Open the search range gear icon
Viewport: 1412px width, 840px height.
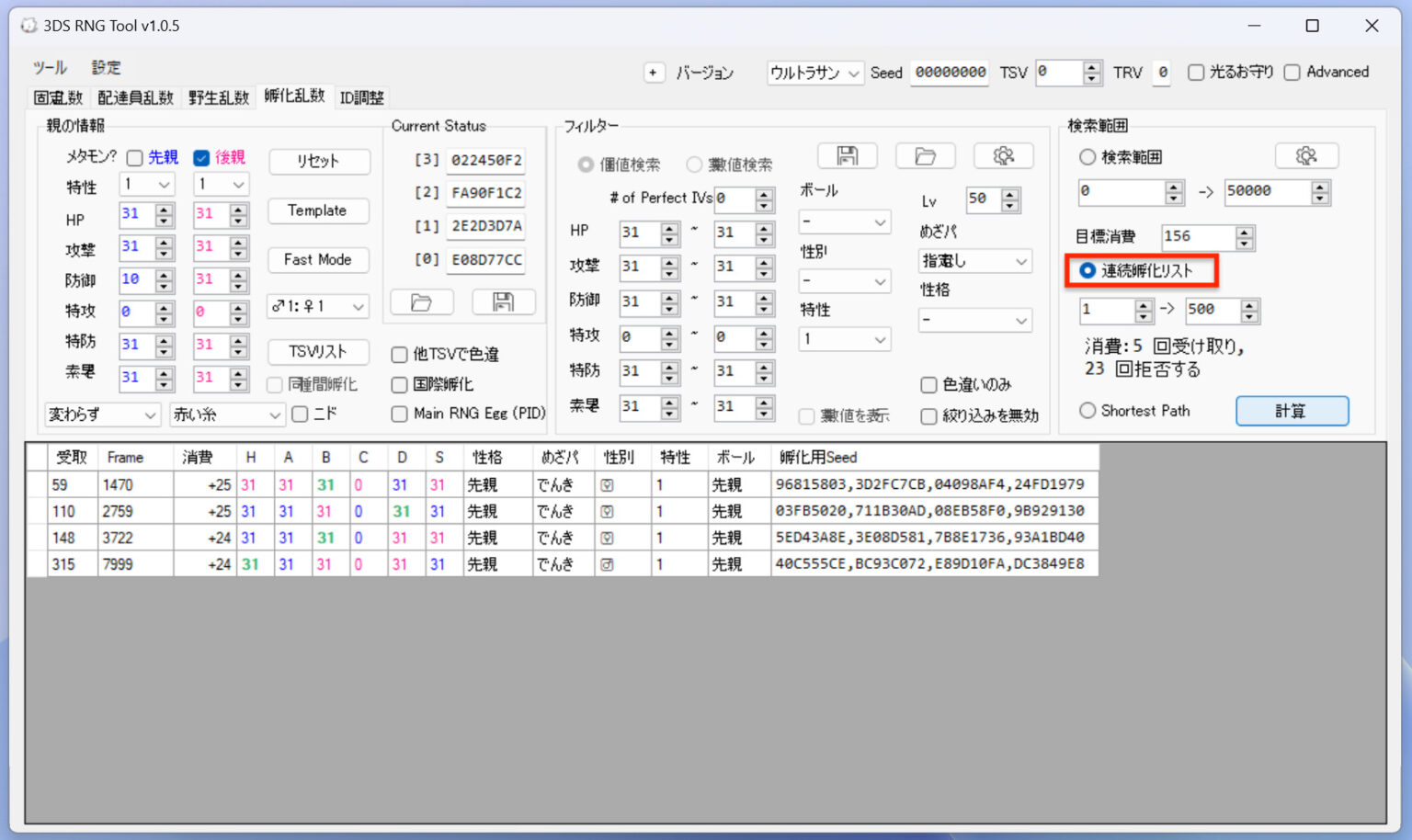1306,156
